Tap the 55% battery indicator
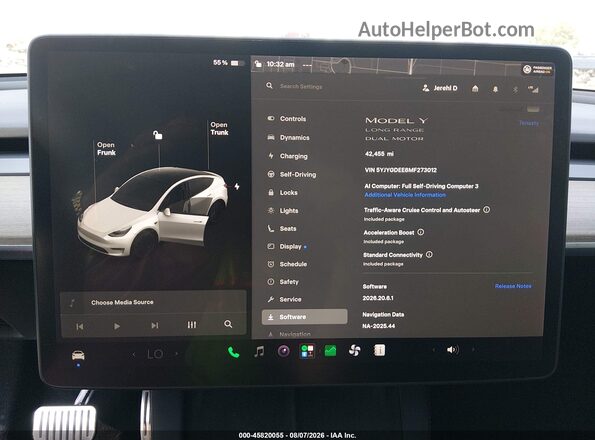This screenshot has width=595, height=440. pyautogui.click(x=228, y=63)
